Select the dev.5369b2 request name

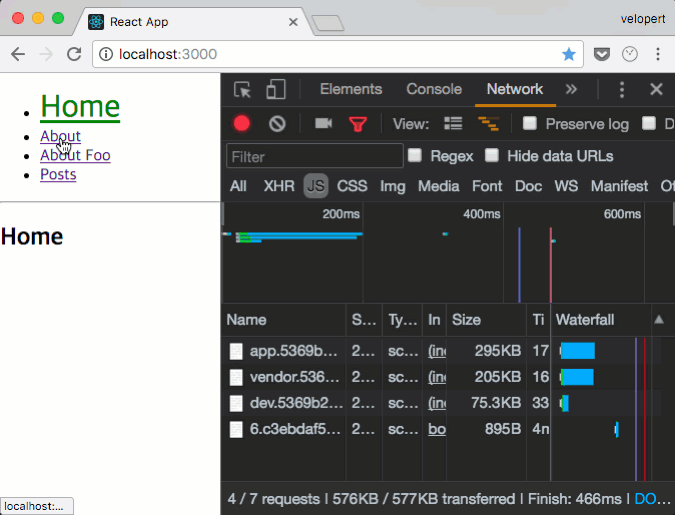pos(296,403)
